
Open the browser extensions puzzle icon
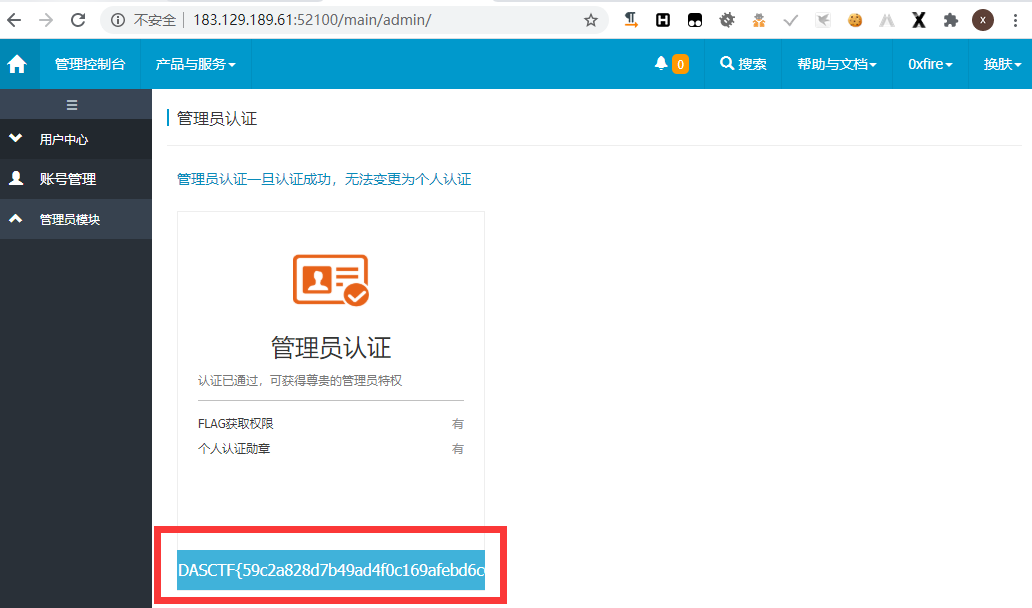(951, 20)
